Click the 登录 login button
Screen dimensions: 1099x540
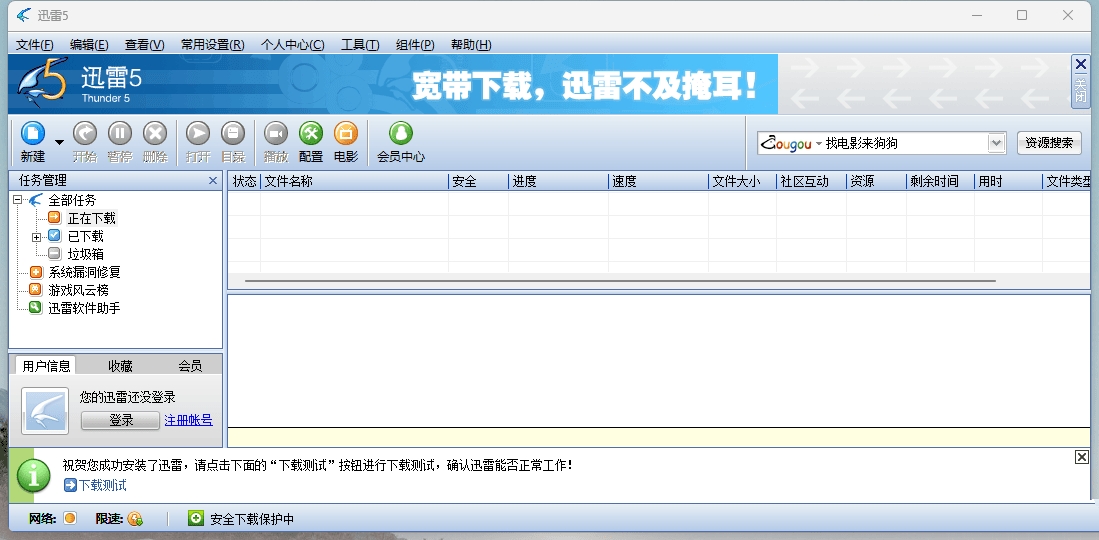120,420
